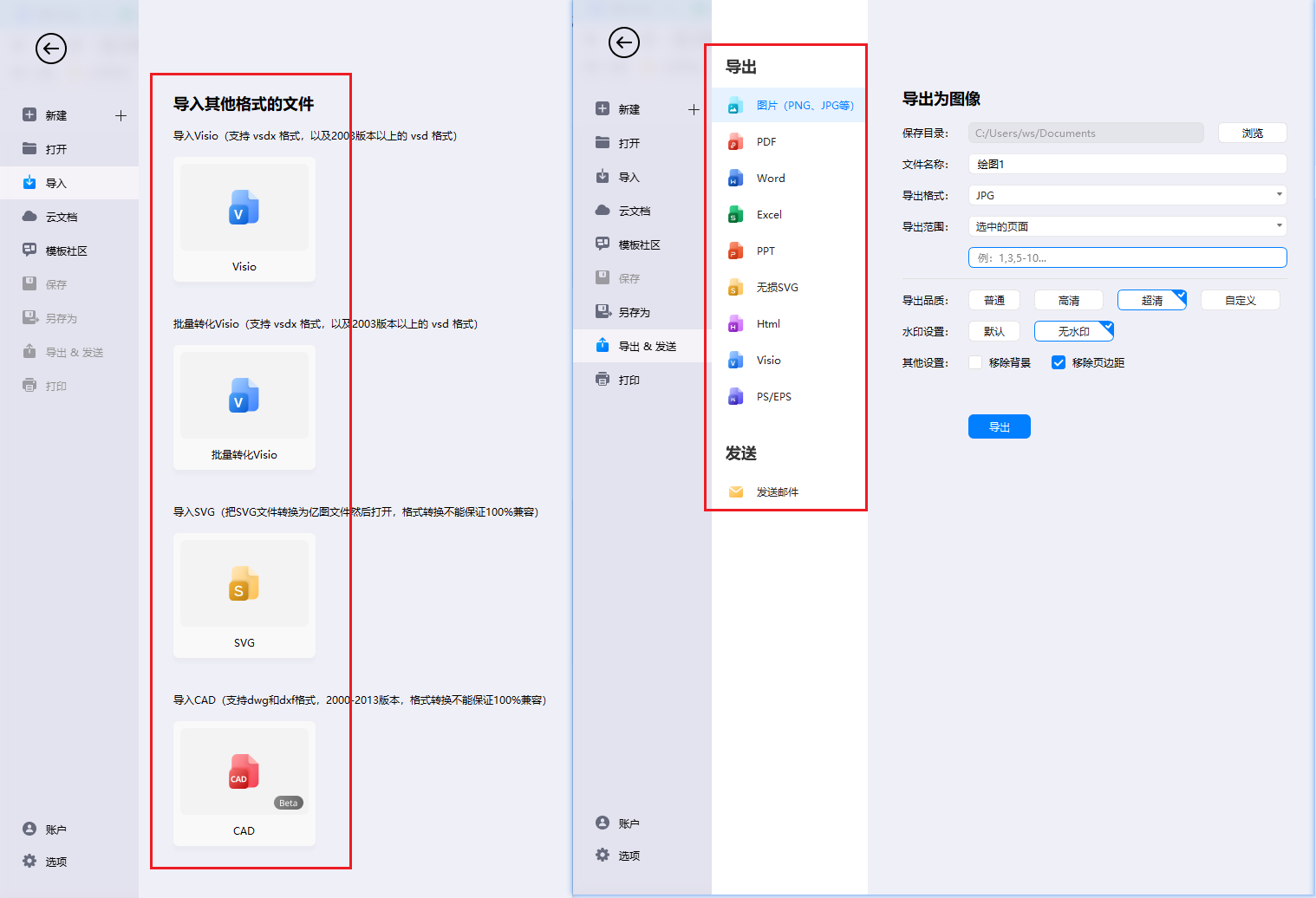Open 模板社区 in the export screen sidebar
The height and width of the screenshot is (898, 1316).
coord(642,245)
